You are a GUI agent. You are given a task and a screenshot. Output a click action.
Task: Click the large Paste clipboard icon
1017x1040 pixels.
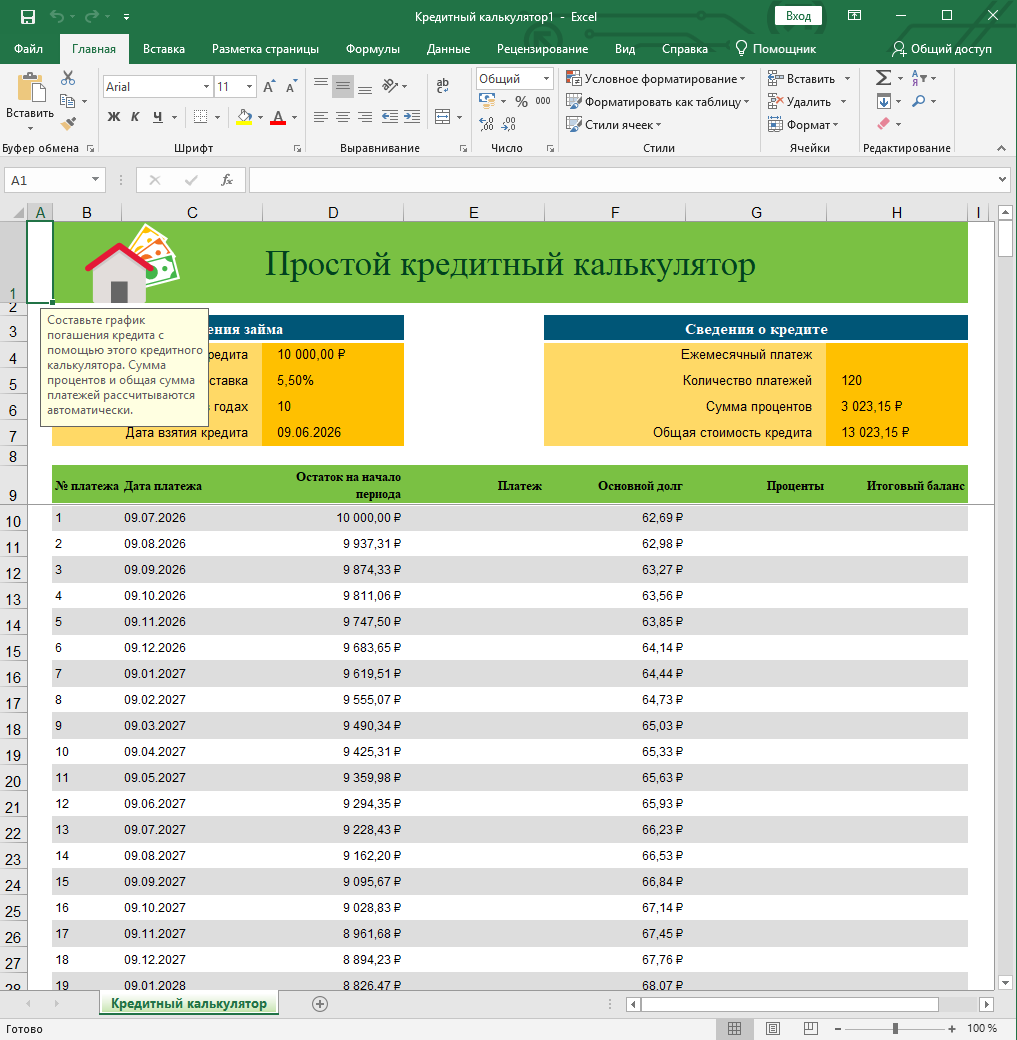(x=30, y=88)
